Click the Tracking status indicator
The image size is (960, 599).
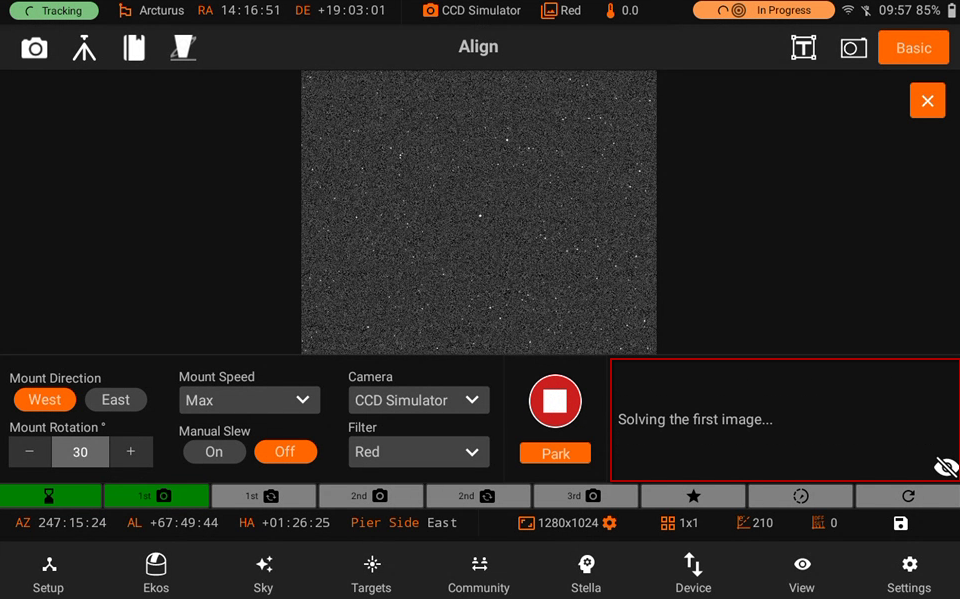[x=54, y=10]
